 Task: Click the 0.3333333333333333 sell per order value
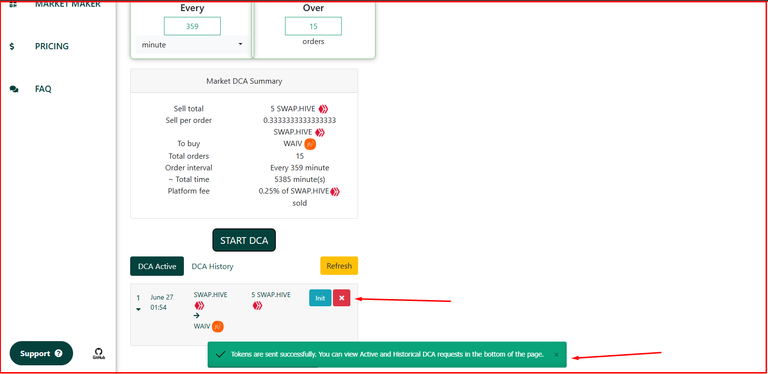click(299, 120)
